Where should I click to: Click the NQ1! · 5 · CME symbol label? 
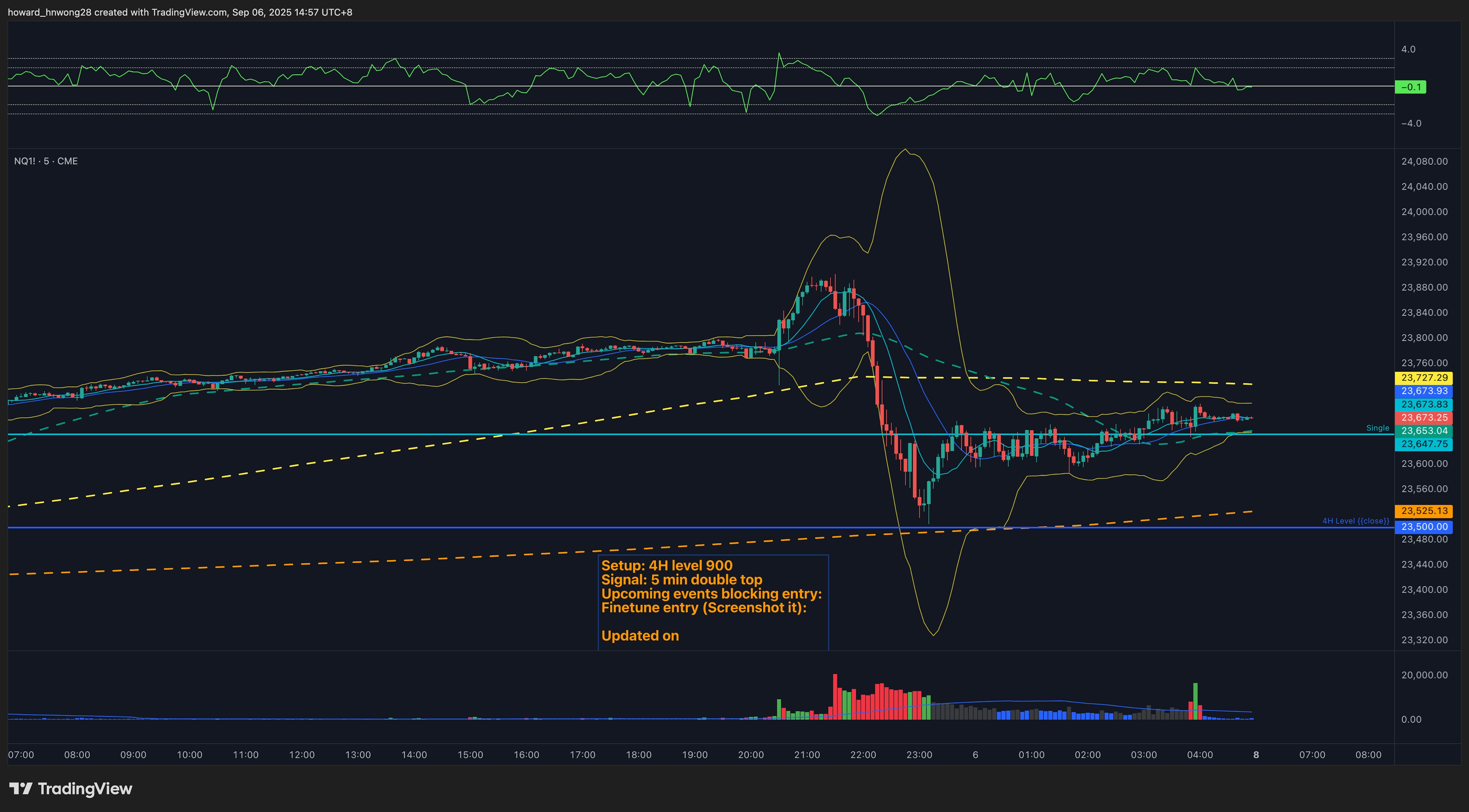[46, 161]
